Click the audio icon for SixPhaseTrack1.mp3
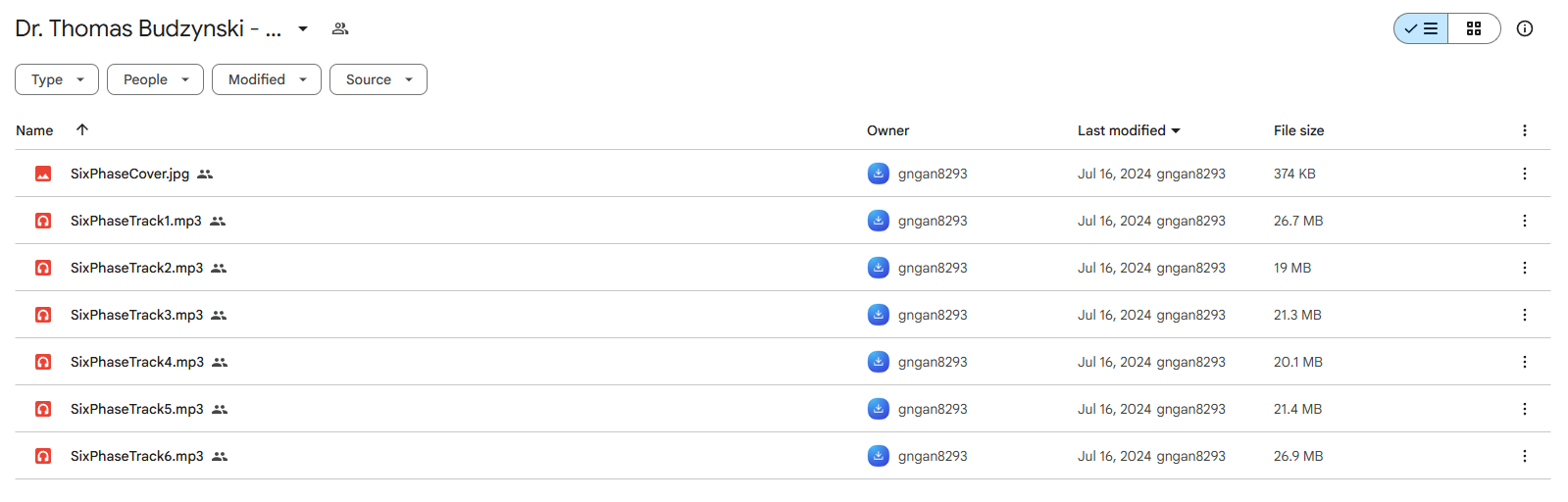Image resolution: width=1568 pixels, height=502 pixels. point(43,221)
